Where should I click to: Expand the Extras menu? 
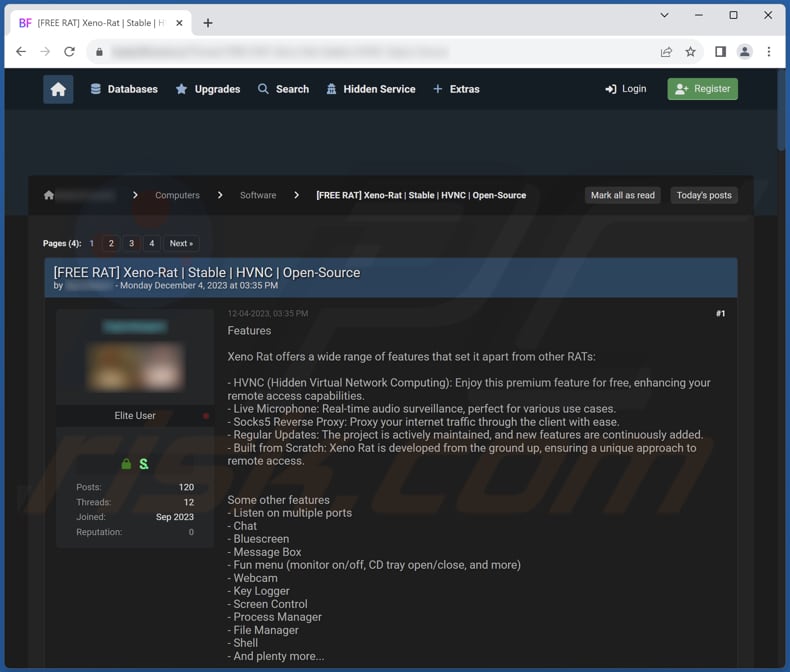tap(456, 89)
